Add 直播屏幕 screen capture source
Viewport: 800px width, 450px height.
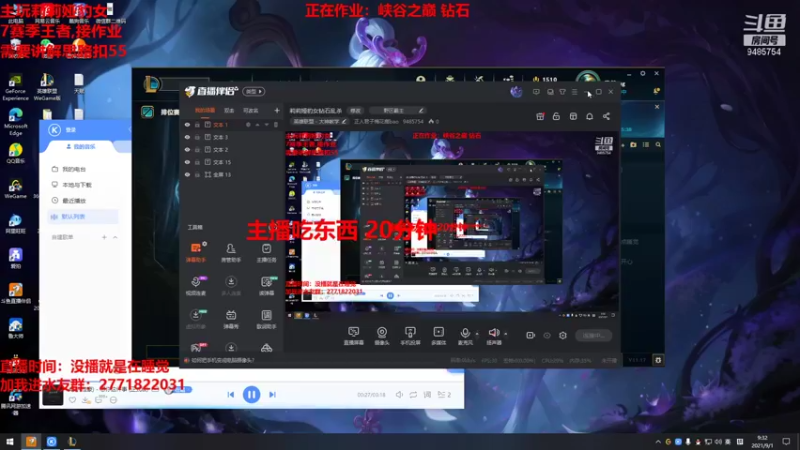pyautogui.click(x=354, y=336)
